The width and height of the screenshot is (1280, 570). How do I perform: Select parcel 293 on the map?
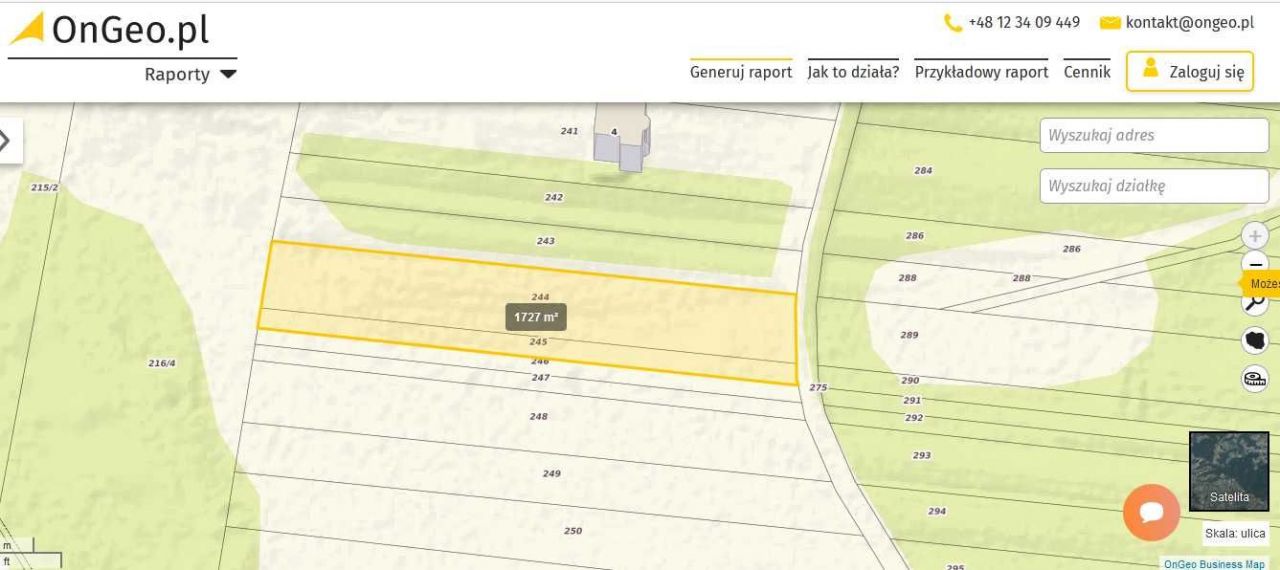point(921,455)
